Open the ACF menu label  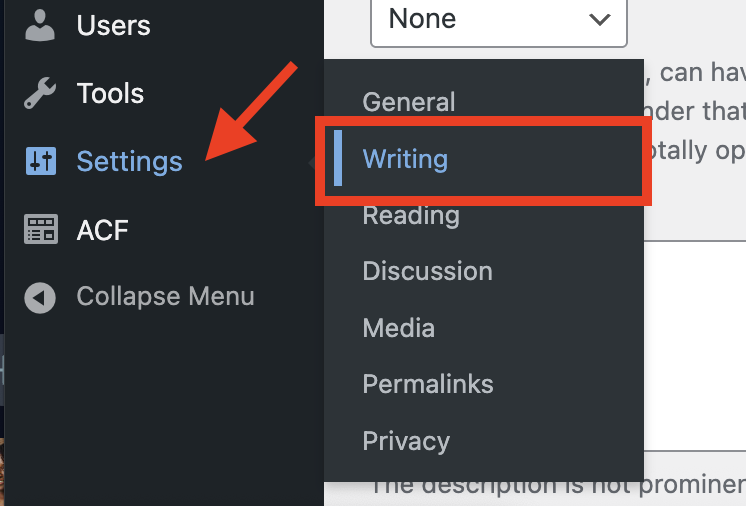point(102,230)
